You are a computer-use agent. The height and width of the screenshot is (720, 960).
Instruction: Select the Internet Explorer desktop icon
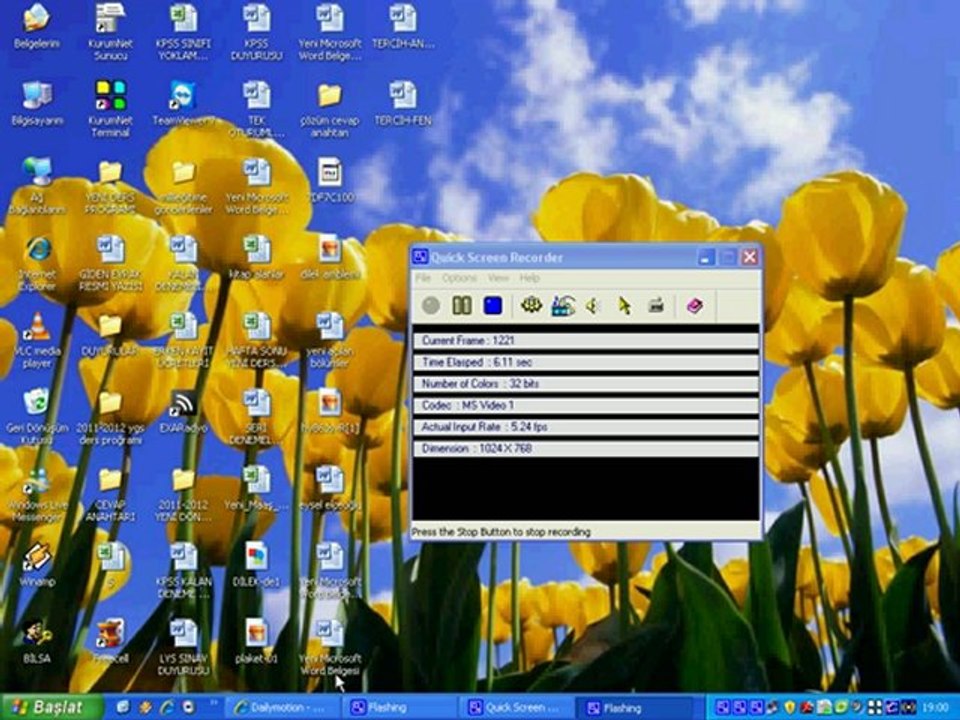pyautogui.click(x=37, y=263)
